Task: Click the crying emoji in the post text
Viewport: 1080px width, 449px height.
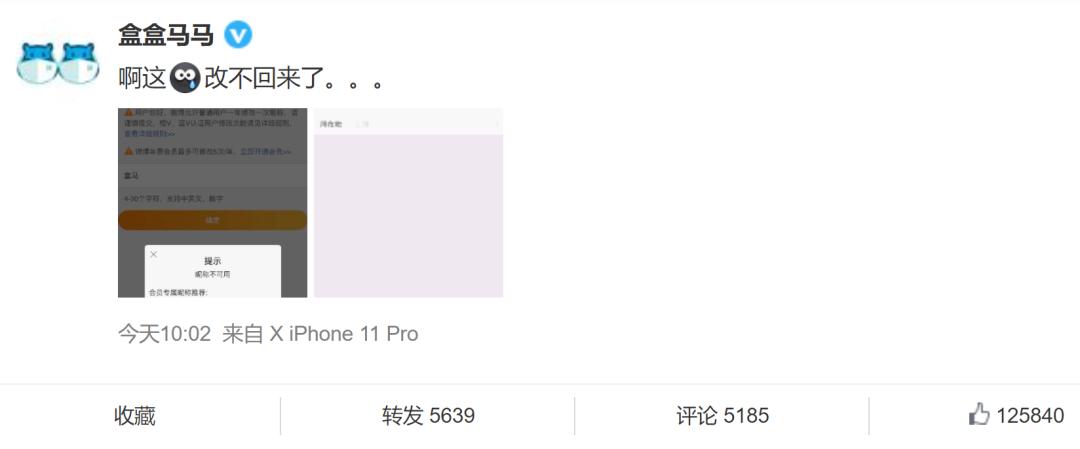Action: coord(185,79)
